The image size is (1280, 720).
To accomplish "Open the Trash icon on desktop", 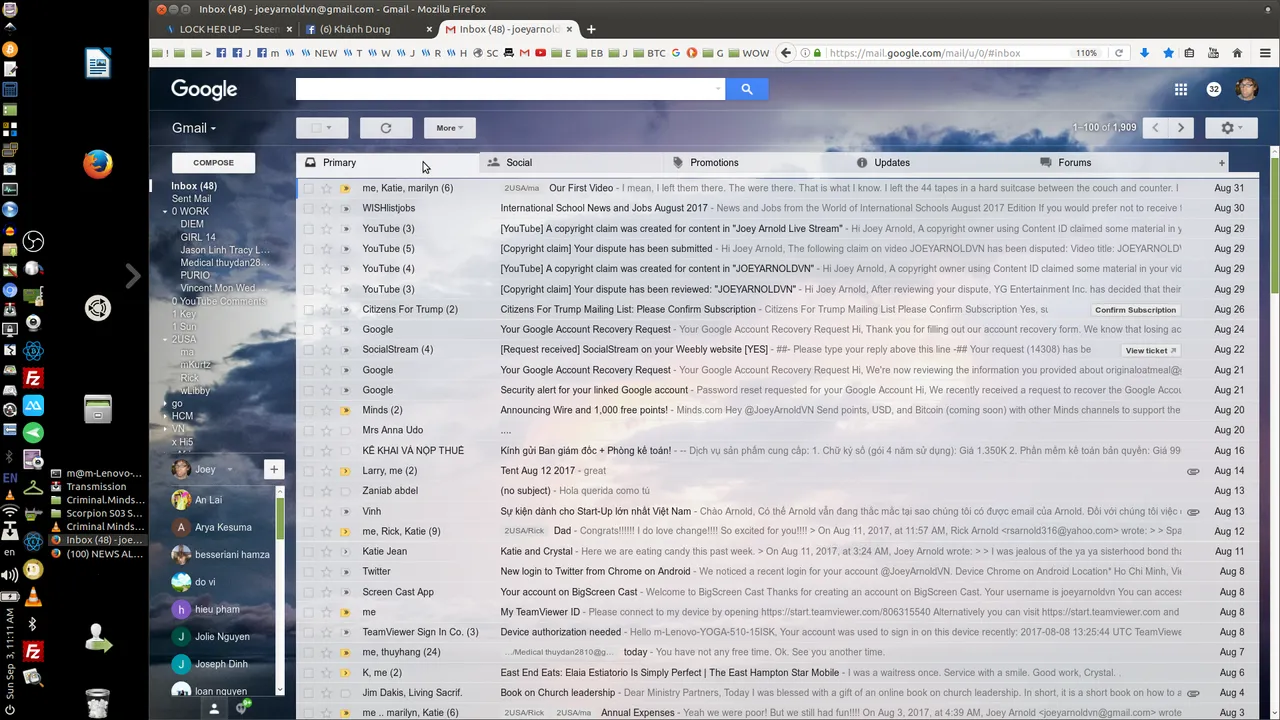I will coord(97,703).
